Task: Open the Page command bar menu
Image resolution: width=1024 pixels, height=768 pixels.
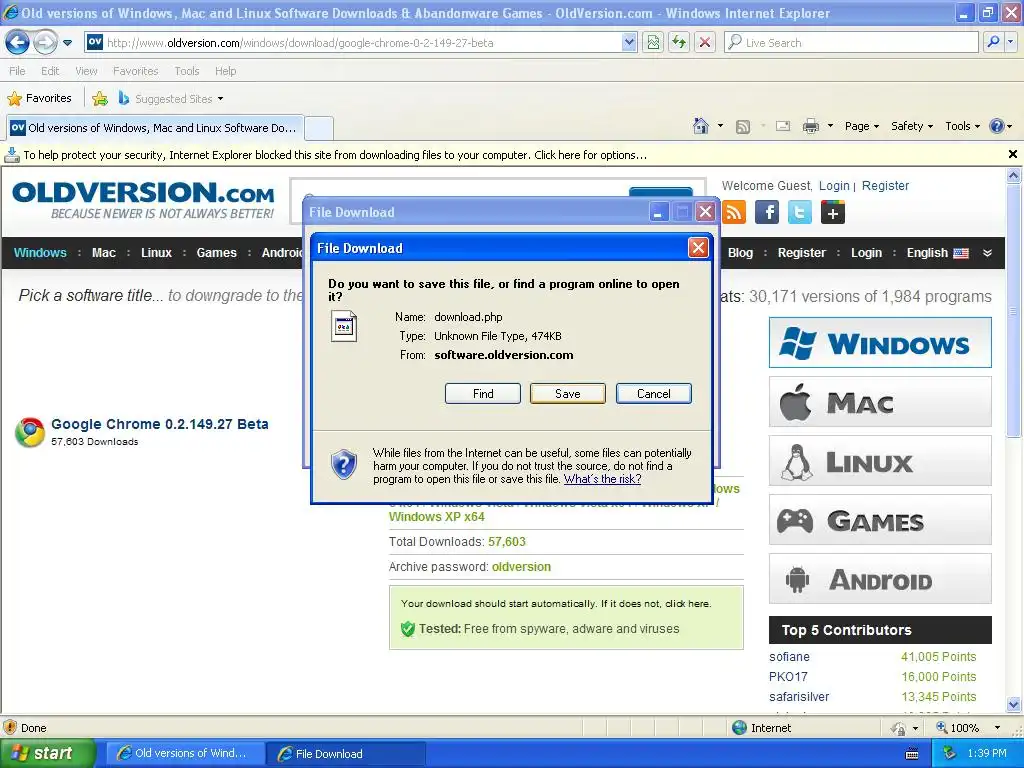Action: coord(861,126)
